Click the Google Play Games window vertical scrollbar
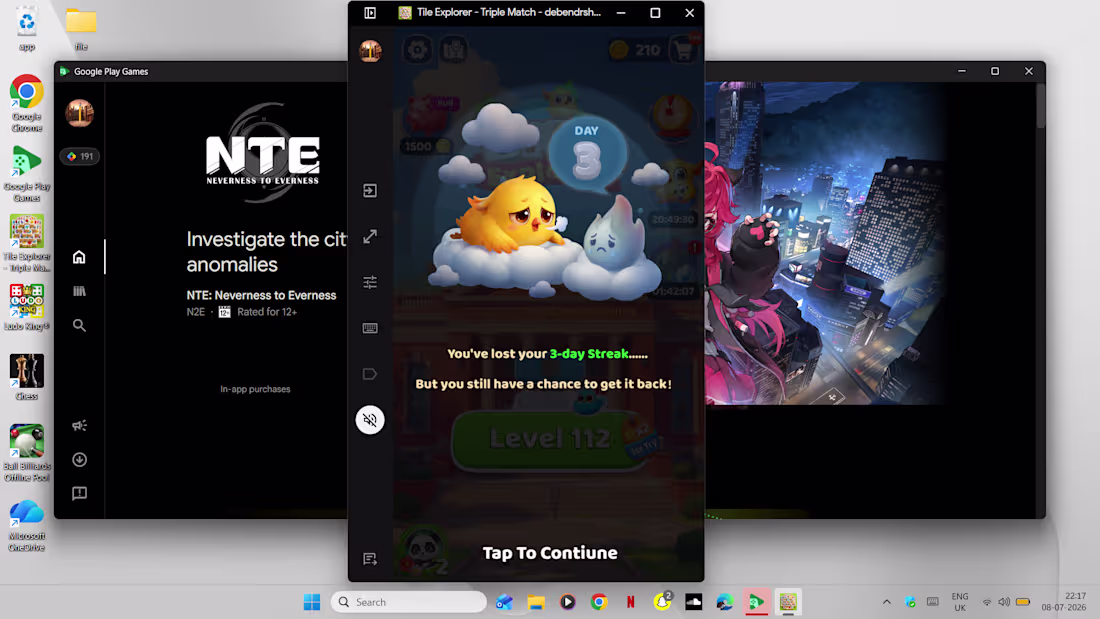Viewport: 1100px width, 619px height. 1040,105
